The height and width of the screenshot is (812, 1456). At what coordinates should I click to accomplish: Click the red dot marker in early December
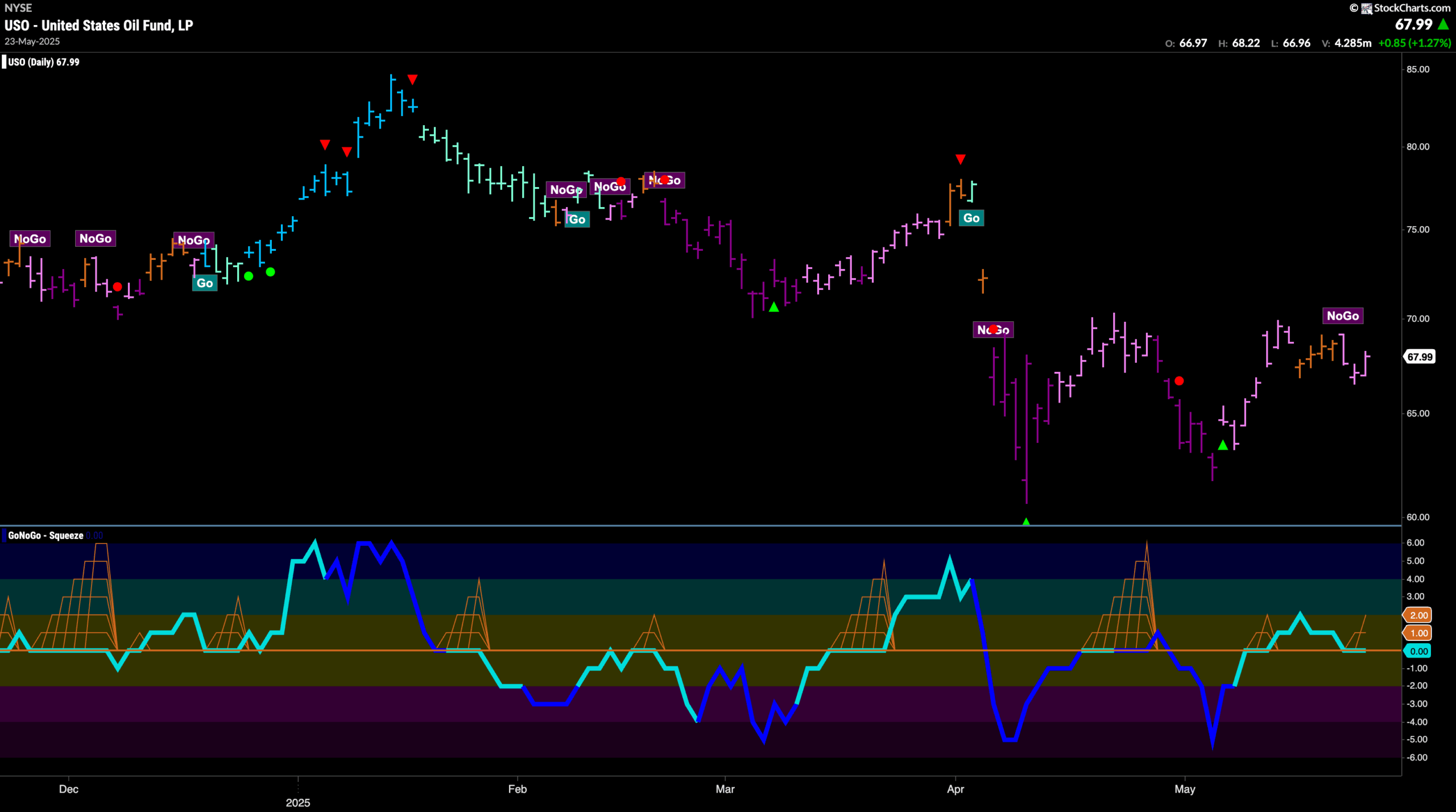[x=118, y=287]
